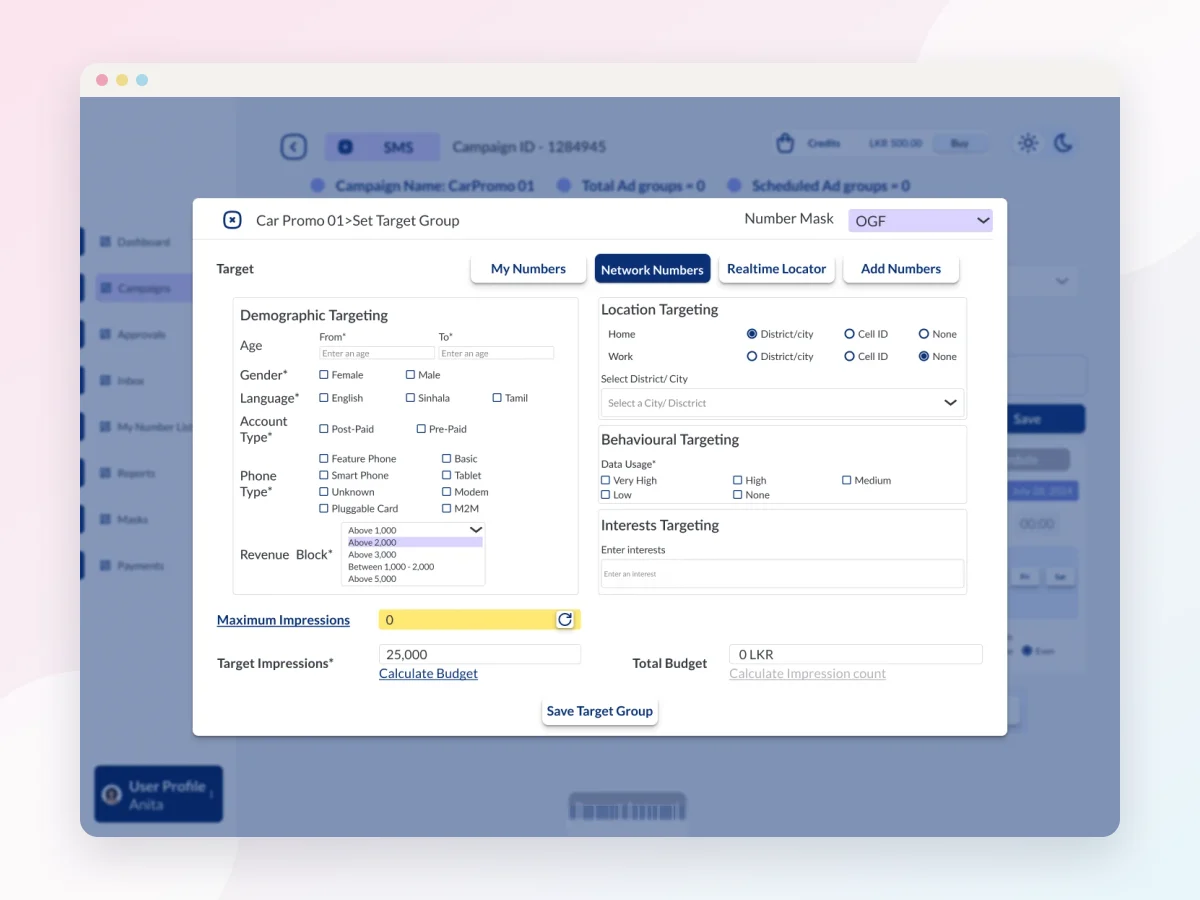Click the Maximum Impressions link
1200x900 pixels.
pyautogui.click(x=283, y=620)
